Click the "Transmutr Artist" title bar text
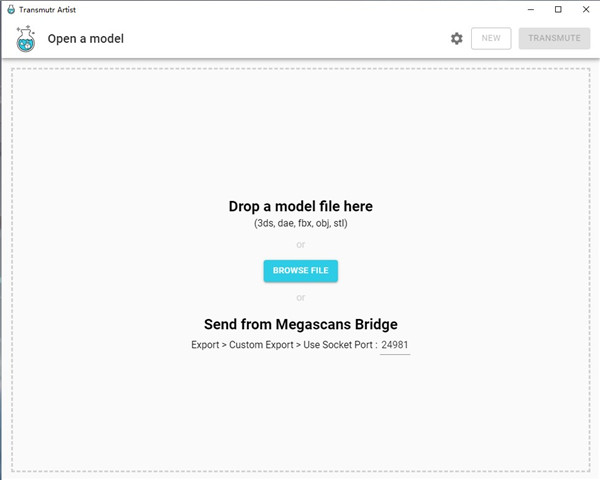The image size is (600, 480). (x=49, y=9)
